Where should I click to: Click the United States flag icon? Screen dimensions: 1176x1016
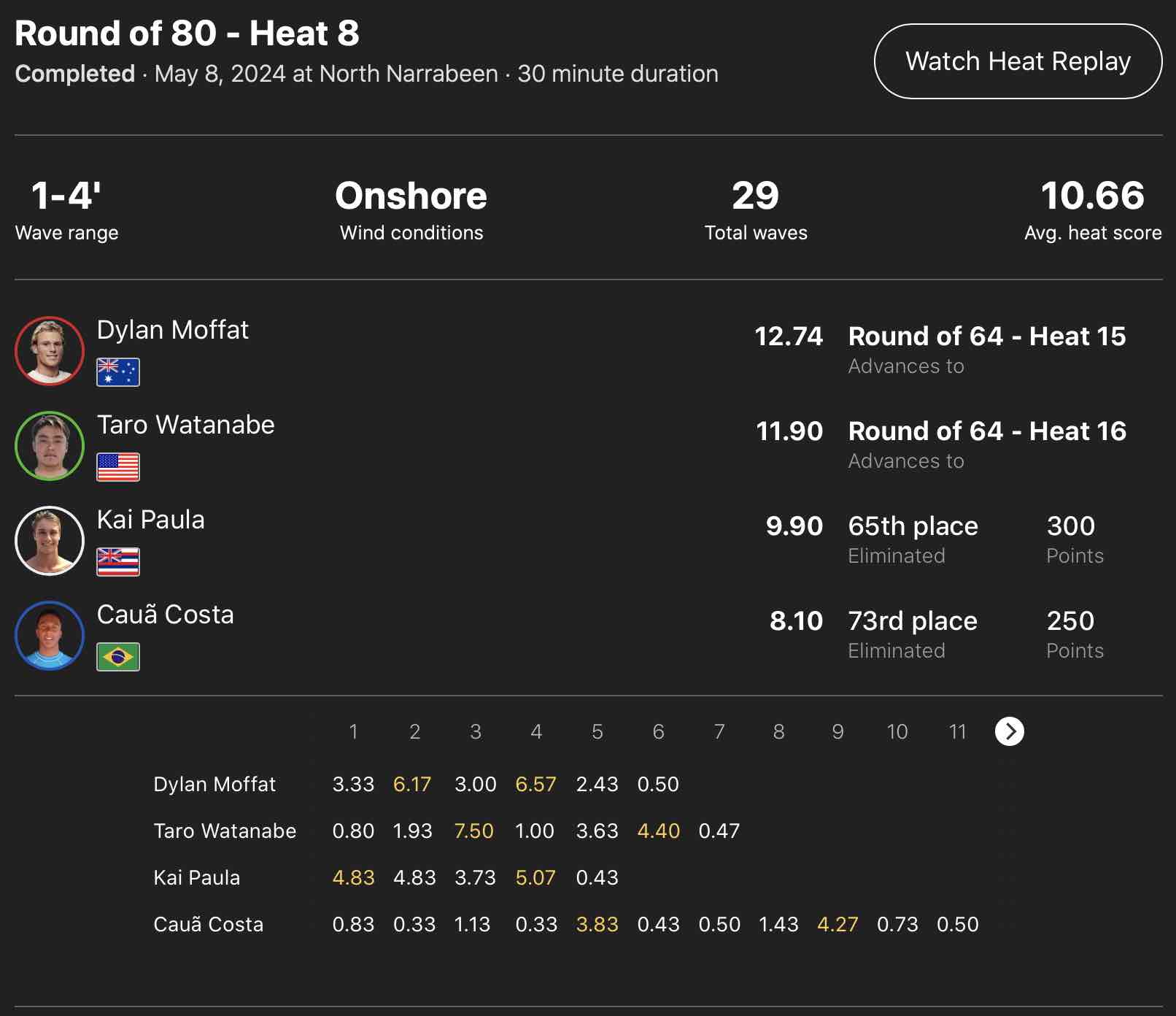(x=118, y=467)
